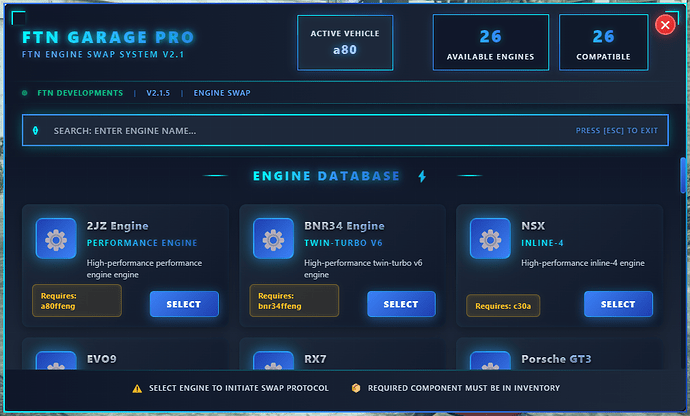Viewport: 690px width, 416px height.
Task: Click the orange required component cube icon
Action: 356,388
